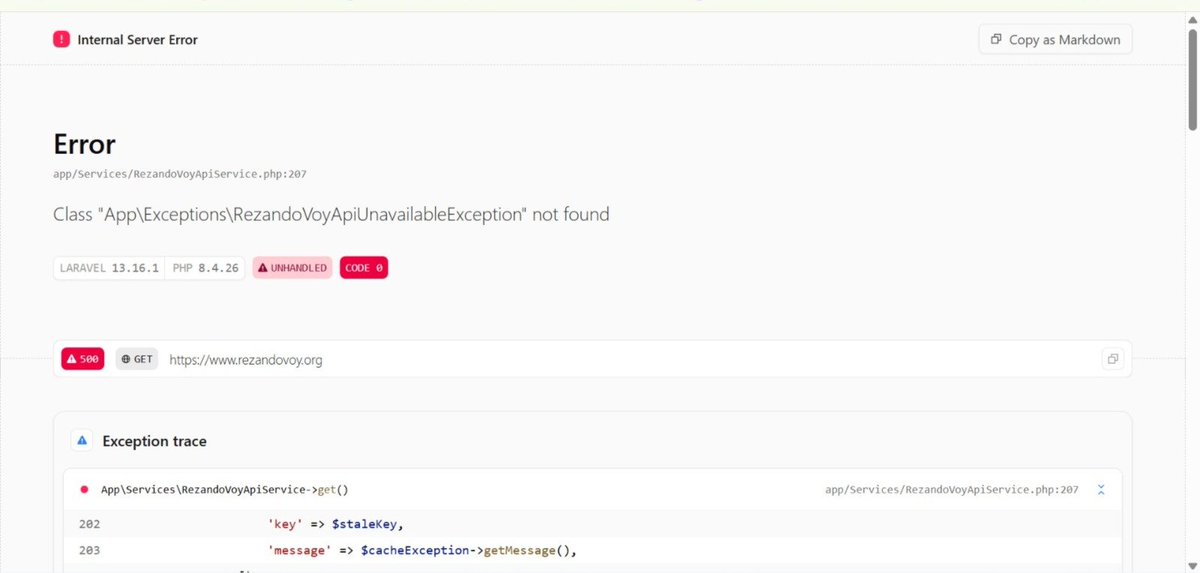The height and width of the screenshot is (573, 1200).
Task: Click code line 202 with 'key' => $staleKey
Action: (x=592, y=524)
